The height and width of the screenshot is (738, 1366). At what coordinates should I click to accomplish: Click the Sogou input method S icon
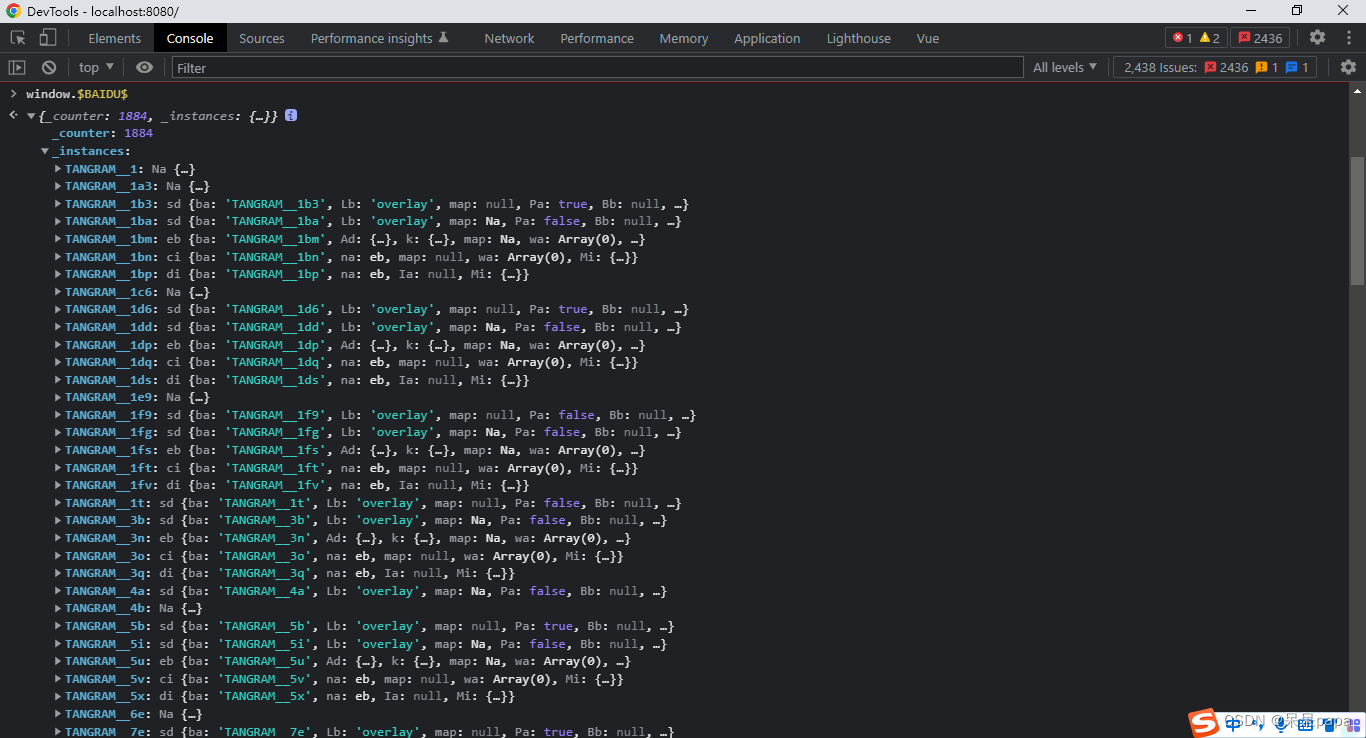tap(1203, 722)
